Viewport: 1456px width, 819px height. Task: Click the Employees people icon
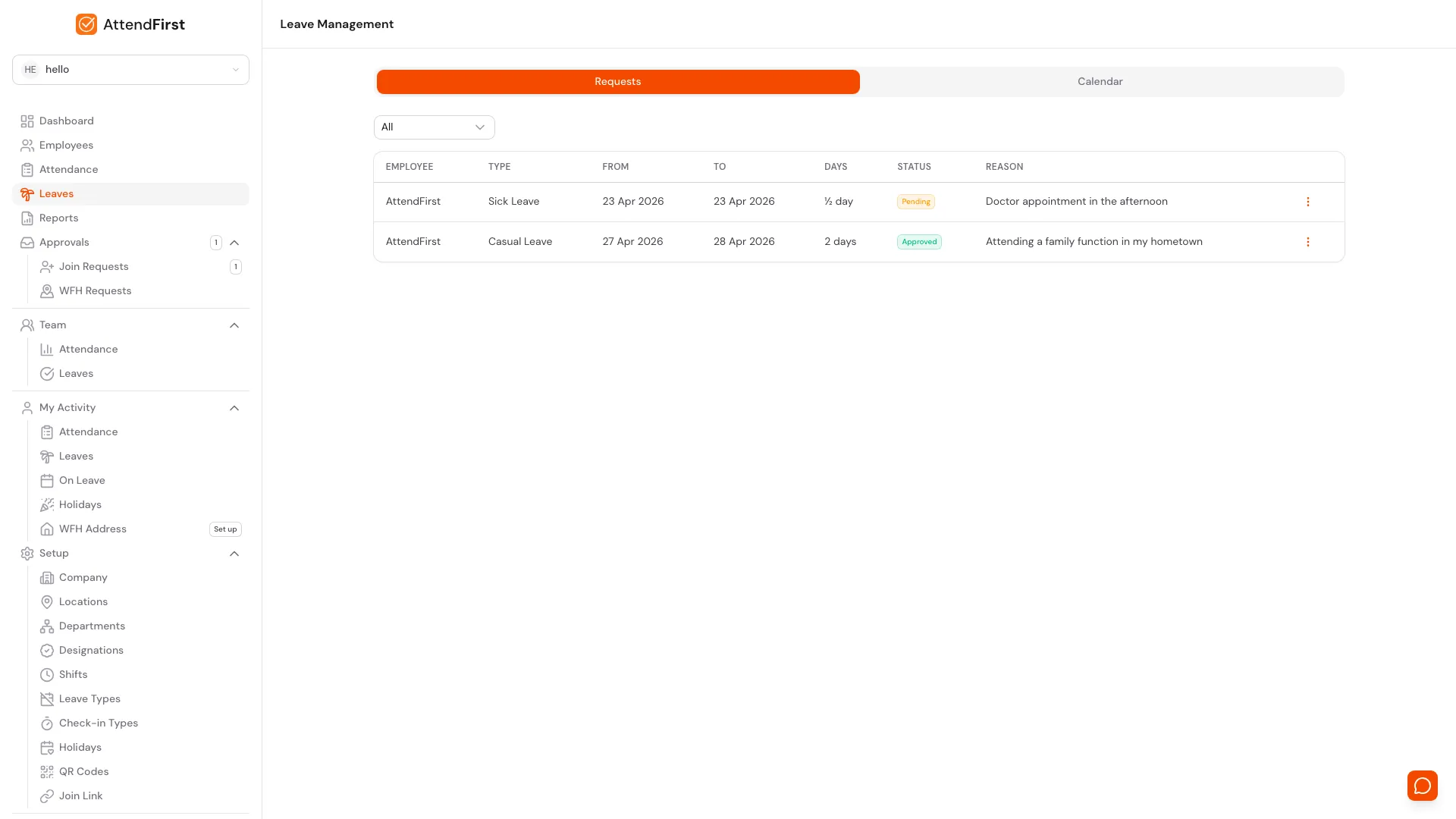[27, 146]
